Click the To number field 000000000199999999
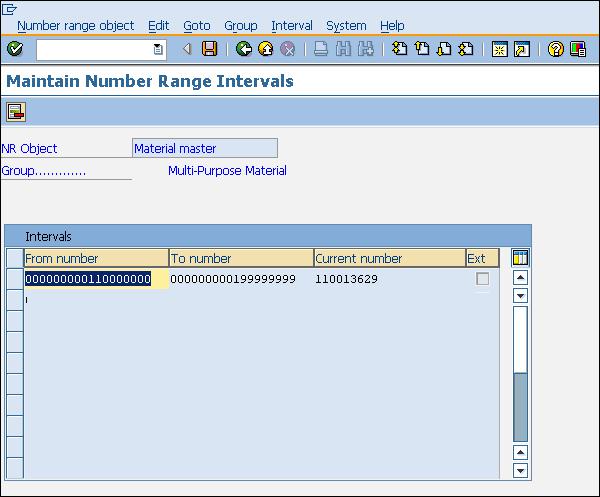This screenshot has width=600, height=497. coord(241,279)
